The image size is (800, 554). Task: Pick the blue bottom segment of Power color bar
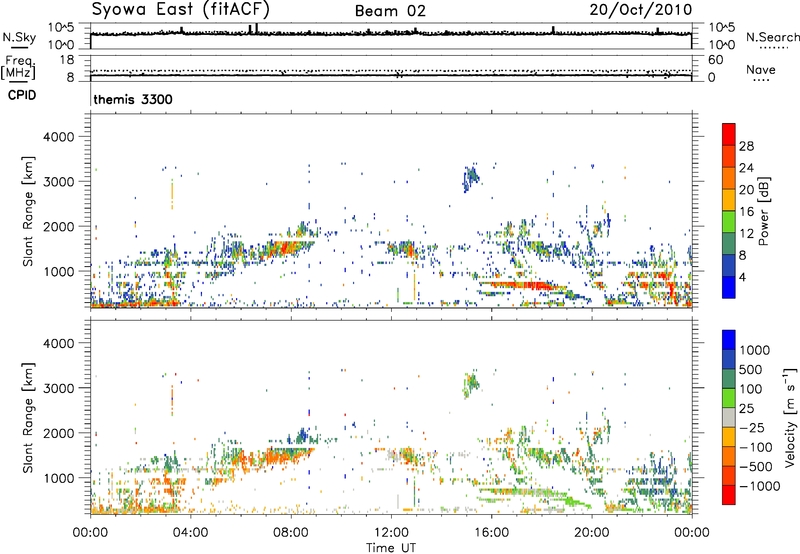[x=729, y=287]
